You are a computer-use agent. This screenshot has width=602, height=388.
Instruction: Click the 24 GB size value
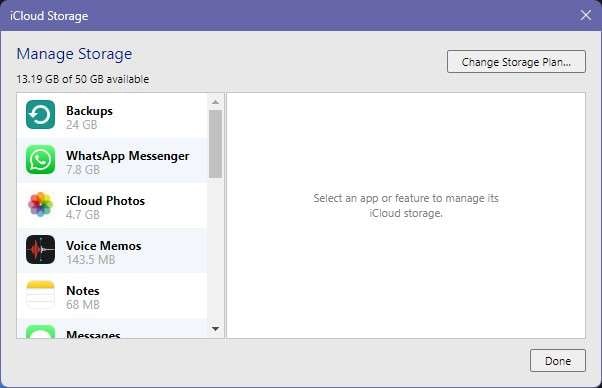pyautogui.click(x=81, y=125)
